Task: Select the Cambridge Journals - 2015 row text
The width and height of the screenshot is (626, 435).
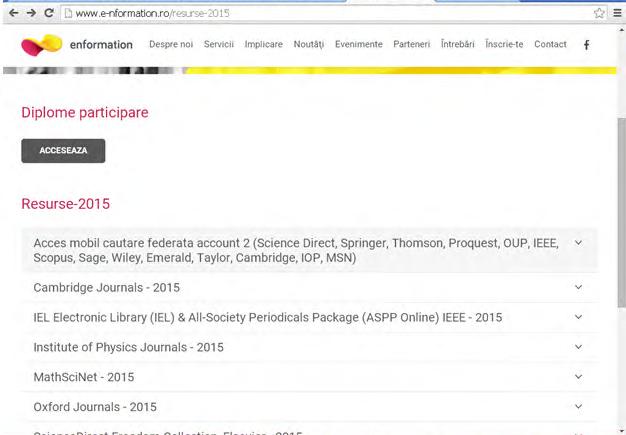Action: click(x=107, y=287)
